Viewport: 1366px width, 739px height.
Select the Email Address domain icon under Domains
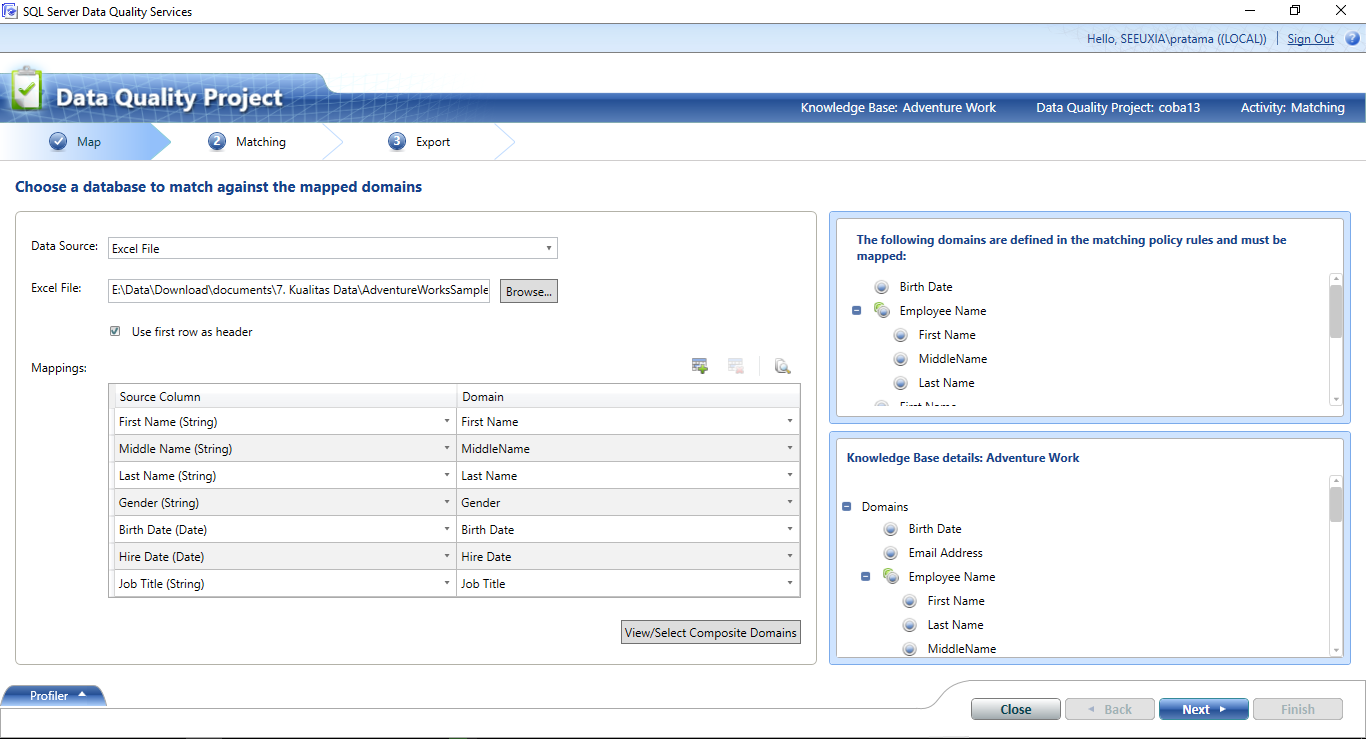890,552
